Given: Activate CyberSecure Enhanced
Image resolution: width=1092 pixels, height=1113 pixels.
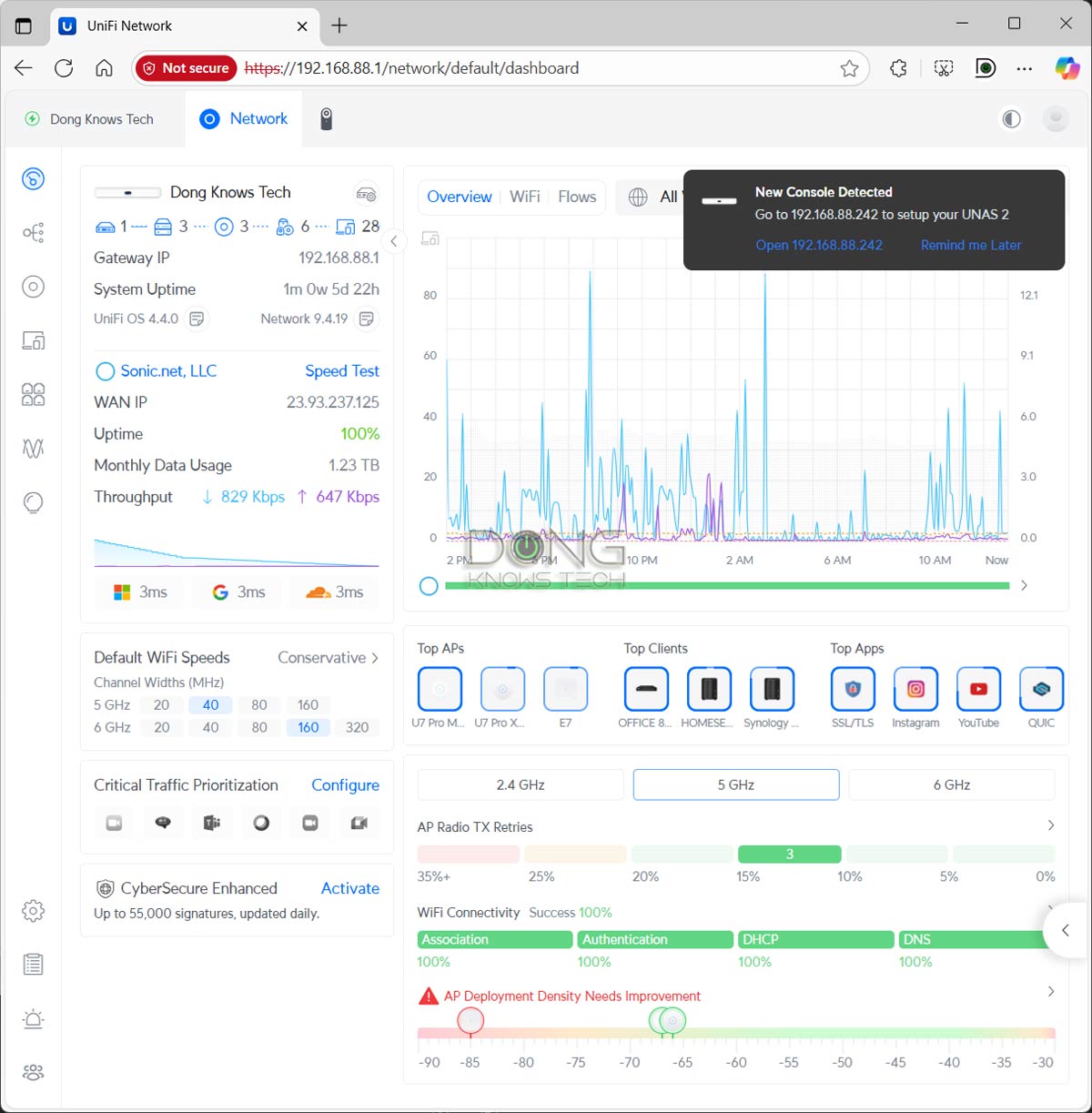Looking at the screenshot, I should (350, 888).
